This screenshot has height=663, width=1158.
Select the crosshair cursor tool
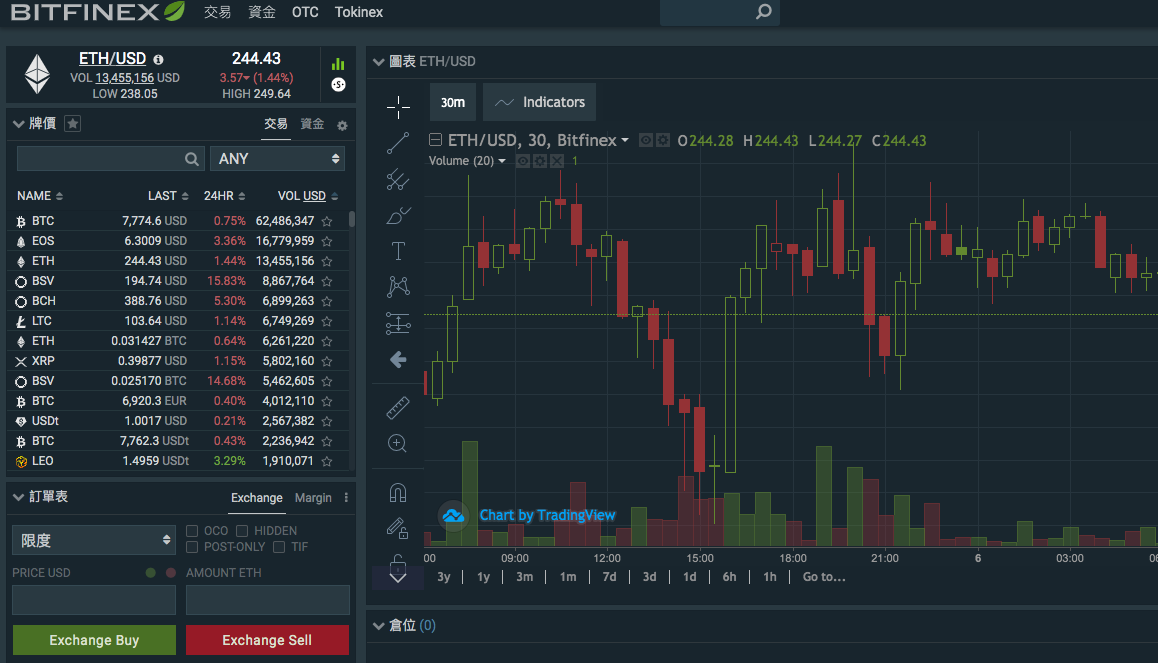point(398,107)
